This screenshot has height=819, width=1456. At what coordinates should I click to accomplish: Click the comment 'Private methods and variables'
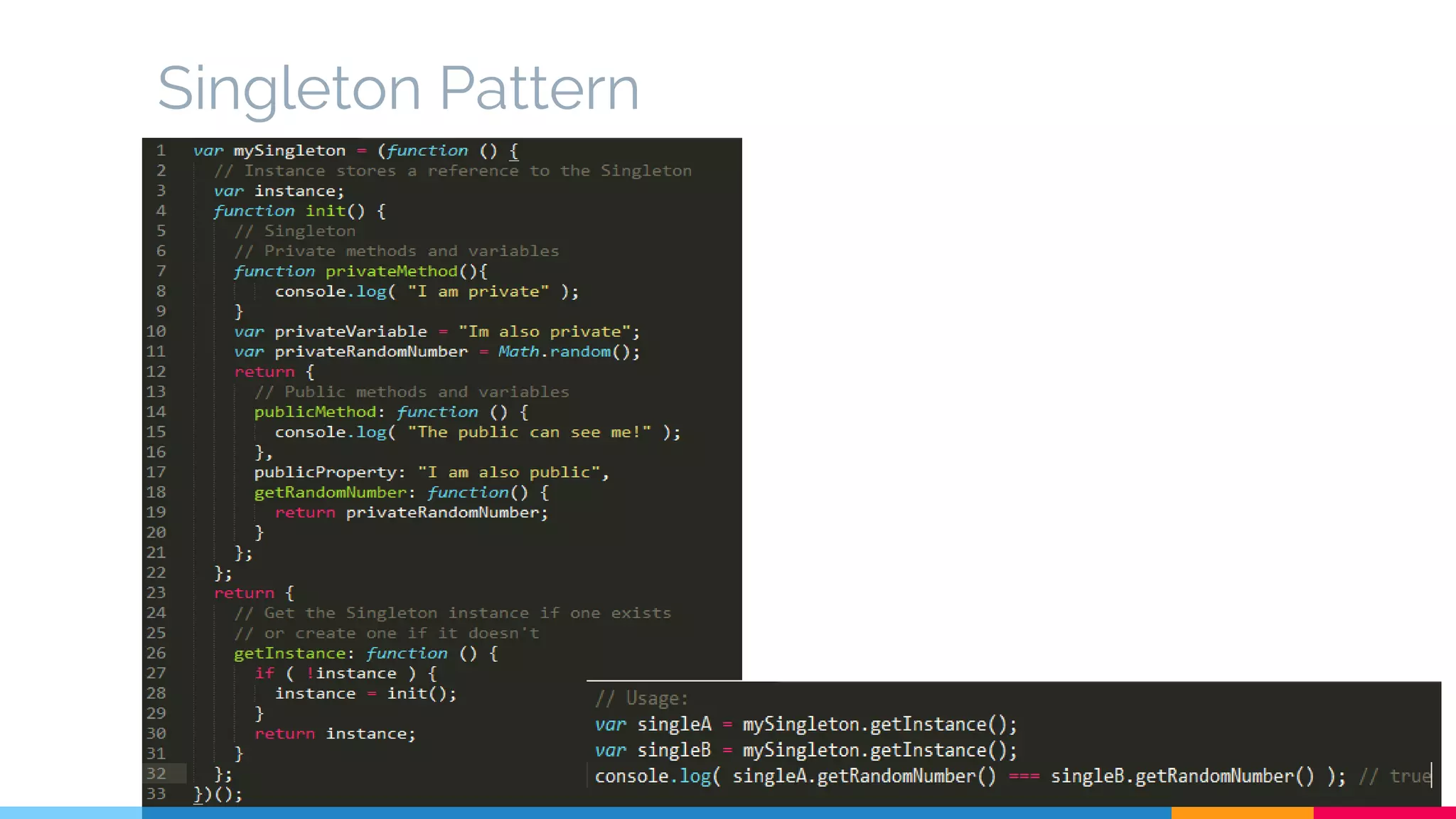click(397, 251)
